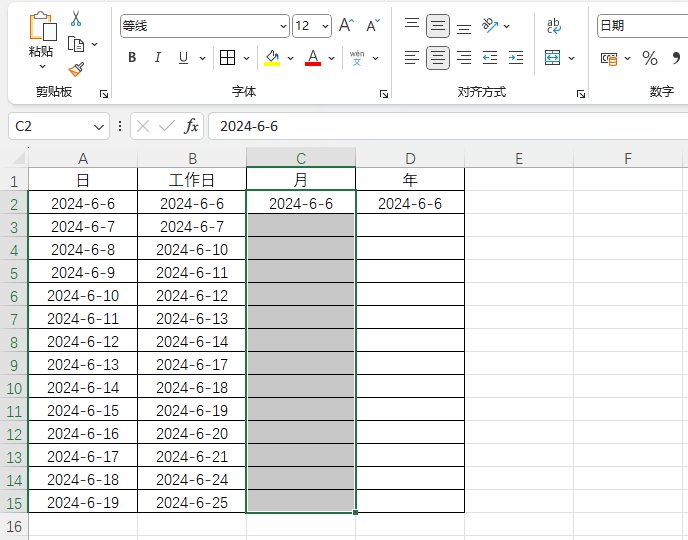688x540 pixels.
Task: Apply accounting number format icon
Action: 609,58
